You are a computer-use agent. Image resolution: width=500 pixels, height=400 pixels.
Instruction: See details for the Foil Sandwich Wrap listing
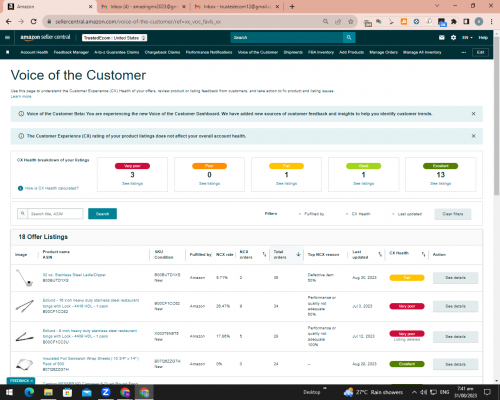click(x=455, y=364)
